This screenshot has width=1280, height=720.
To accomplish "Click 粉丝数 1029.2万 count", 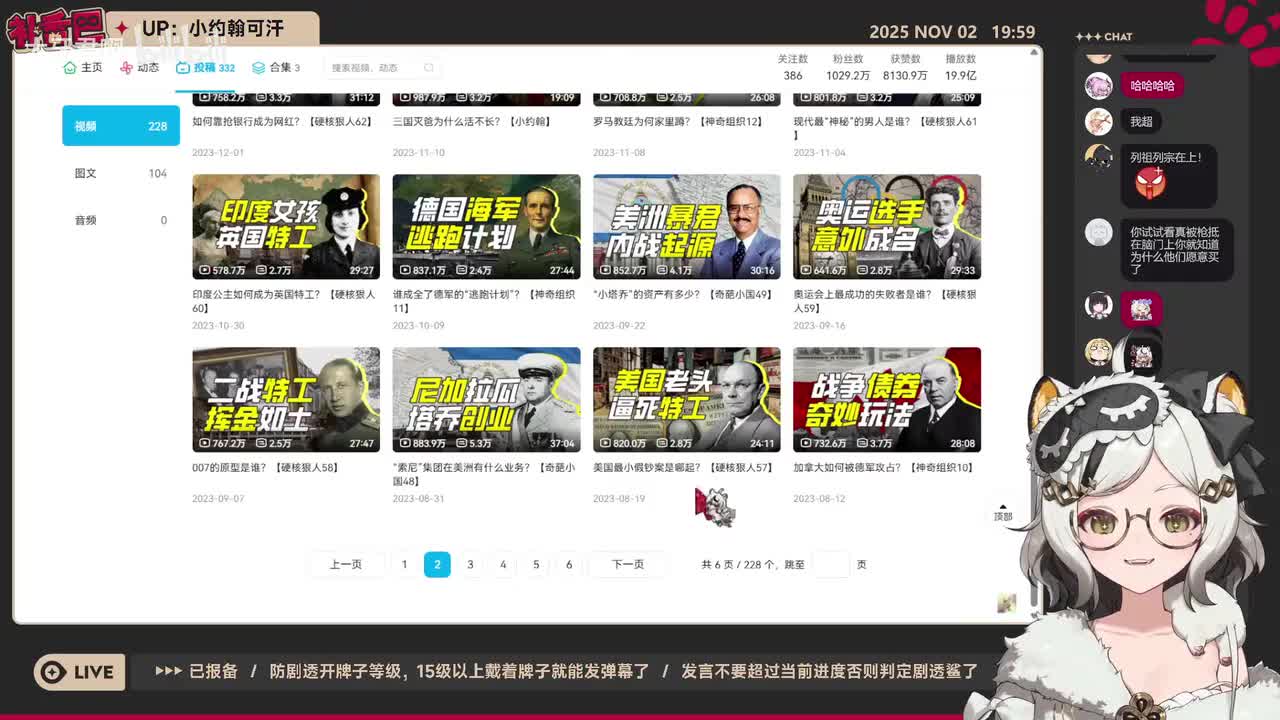I will pos(848,67).
